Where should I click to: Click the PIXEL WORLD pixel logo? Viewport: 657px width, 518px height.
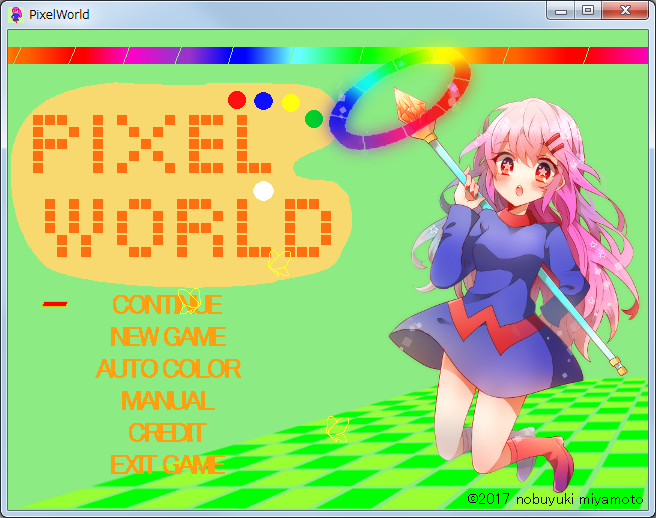(x=182, y=186)
